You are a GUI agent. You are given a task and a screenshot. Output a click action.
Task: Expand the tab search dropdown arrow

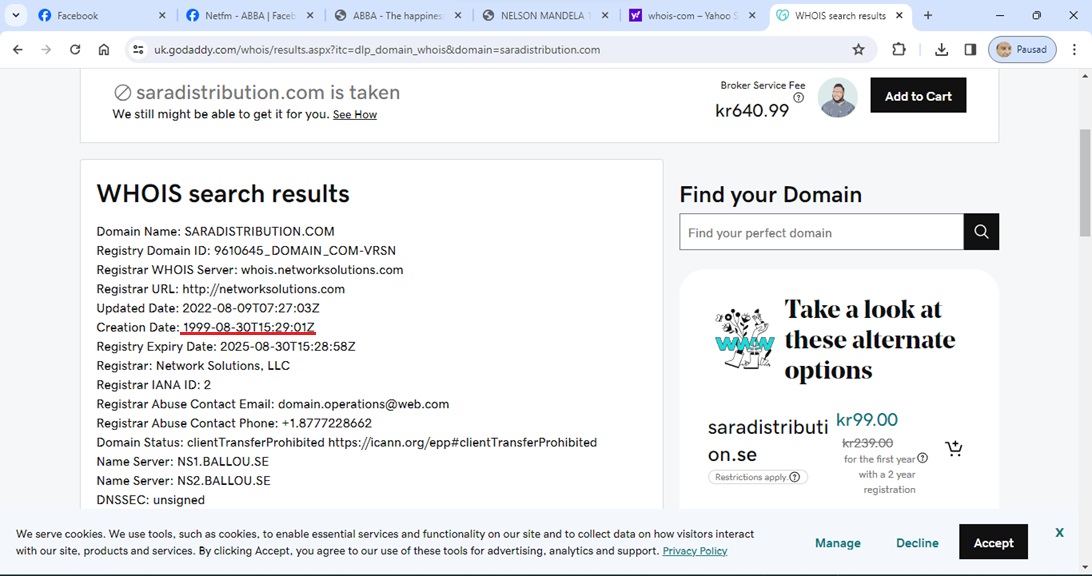pos(15,15)
